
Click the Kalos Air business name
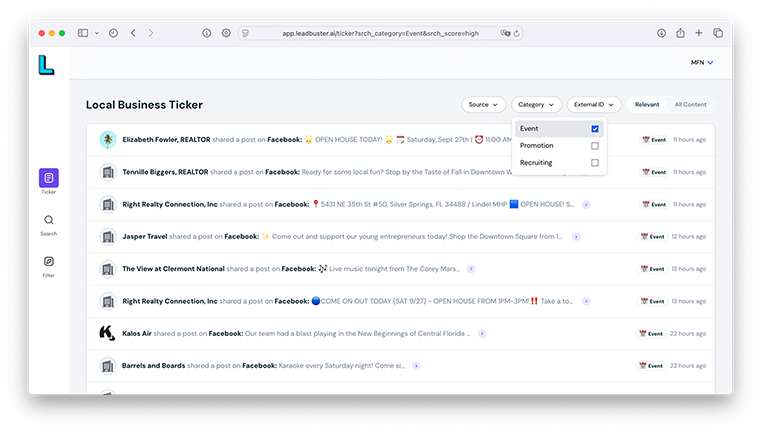(137, 334)
